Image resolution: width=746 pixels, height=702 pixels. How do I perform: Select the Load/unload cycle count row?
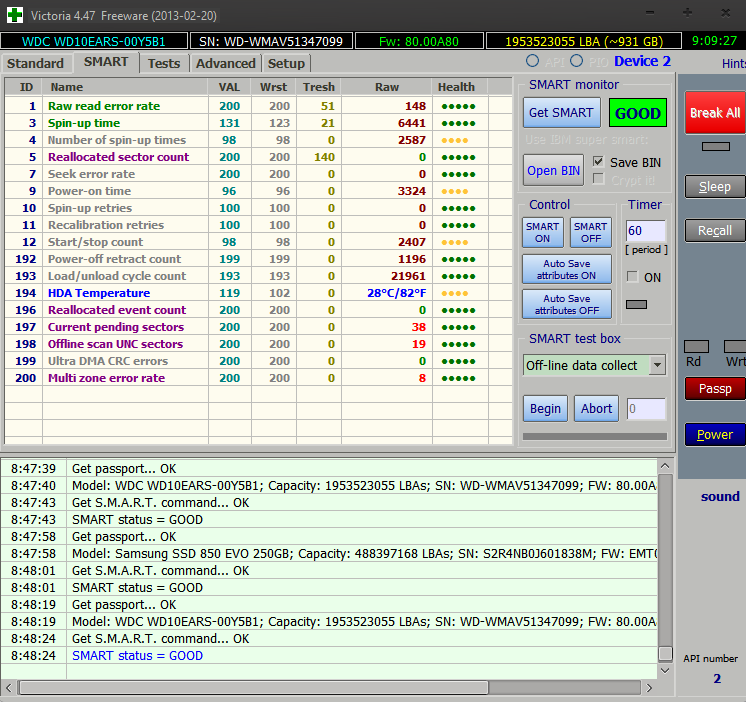click(258, 276)
